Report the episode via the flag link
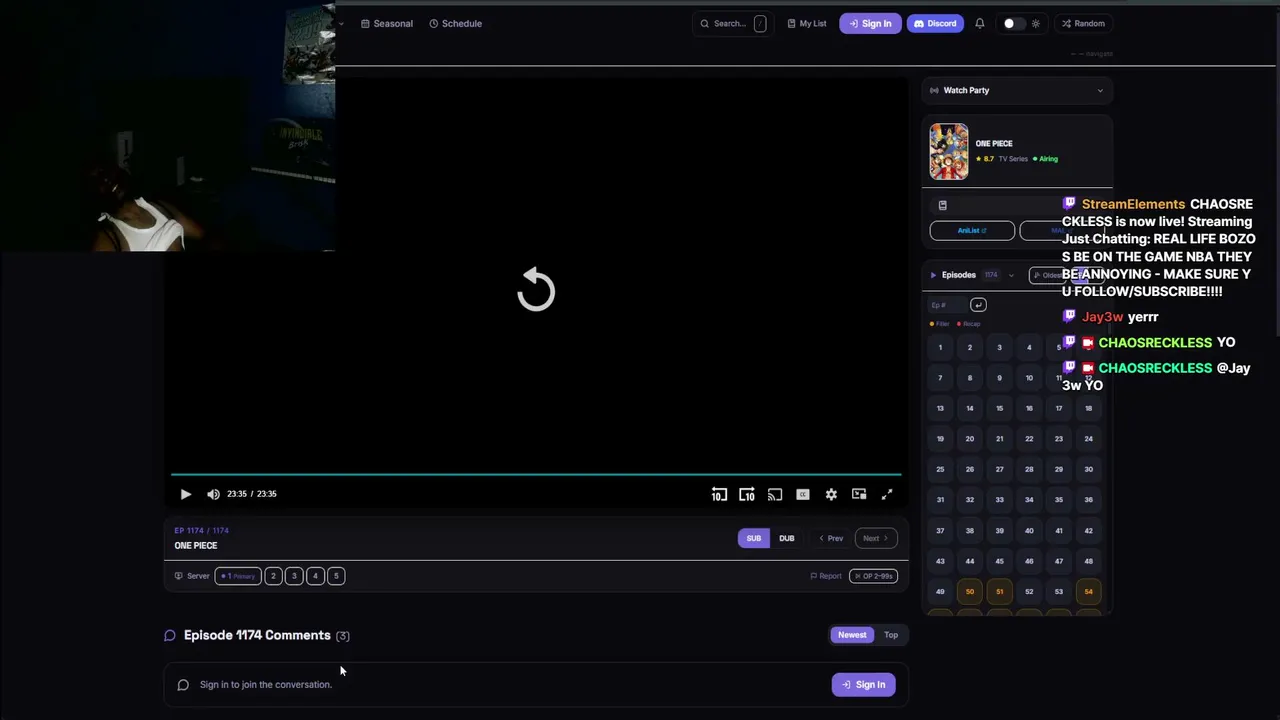The height and width of the screenshot is (720, 1280). [826, 576]
